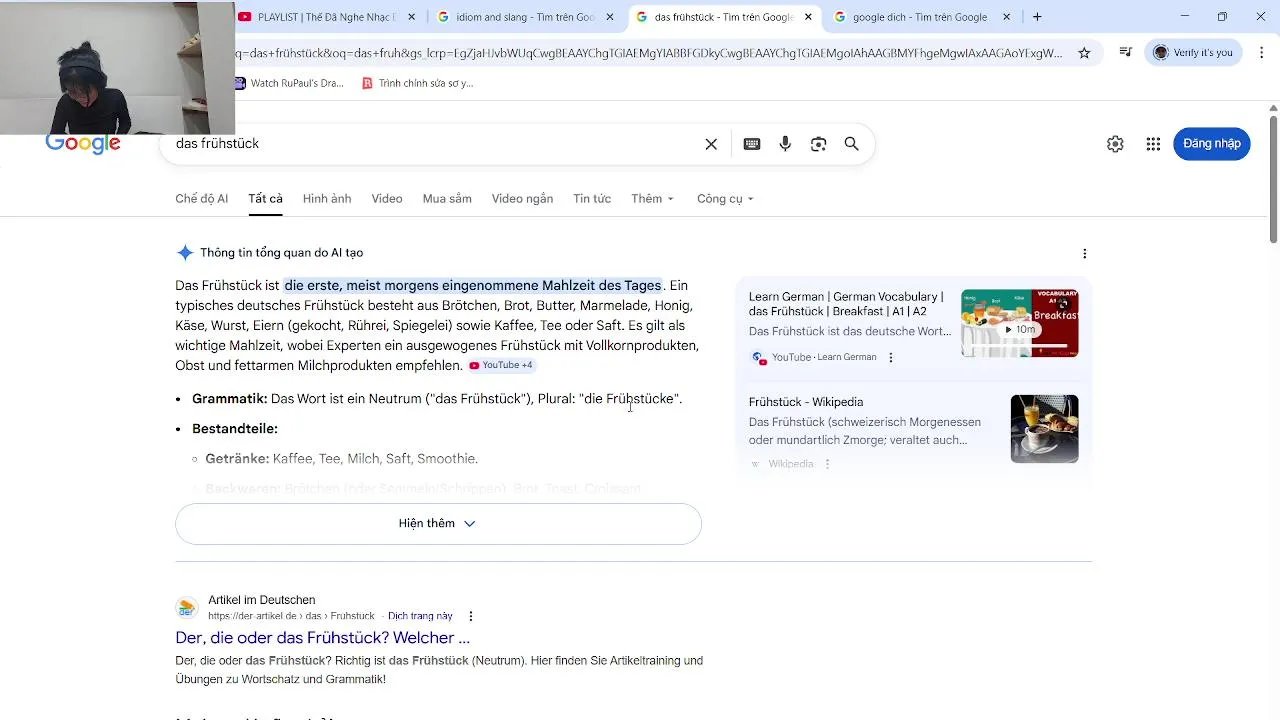Click the Tất cả active tab
1280x720 pixels.
(x=265, y=199)
